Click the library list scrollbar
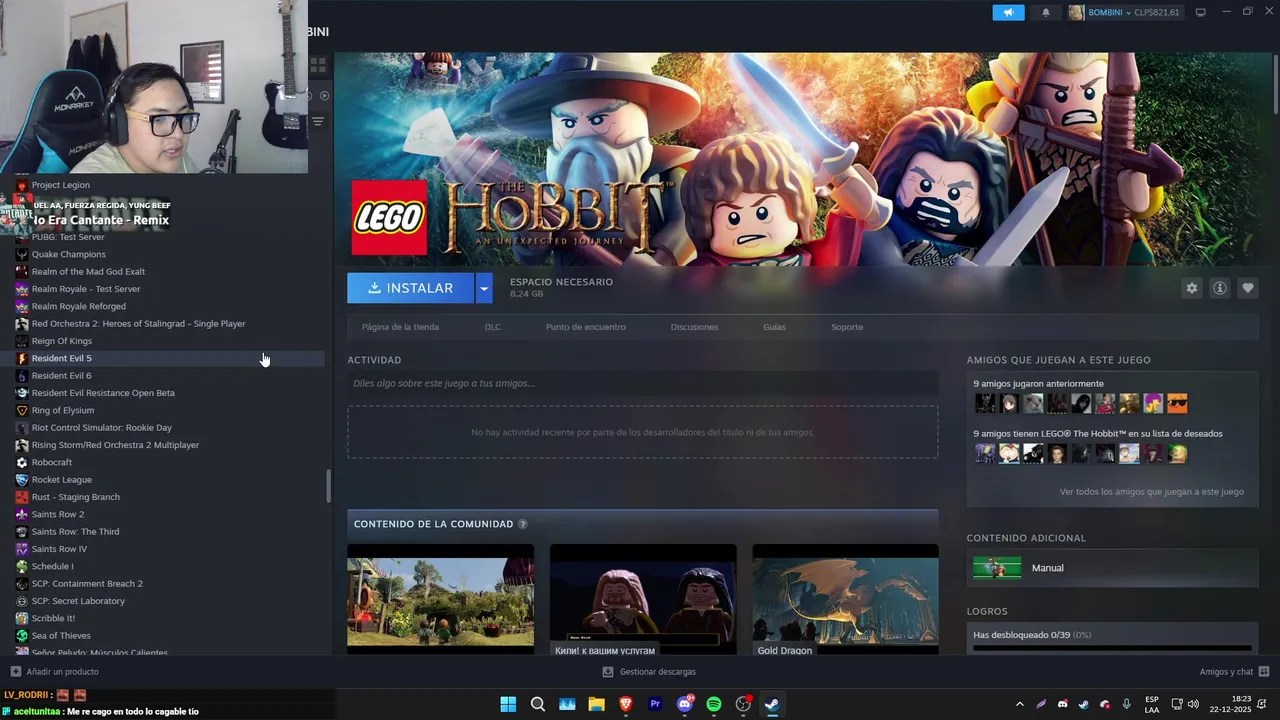Screen dimensions: 1280x720 (x=328, y=486)
